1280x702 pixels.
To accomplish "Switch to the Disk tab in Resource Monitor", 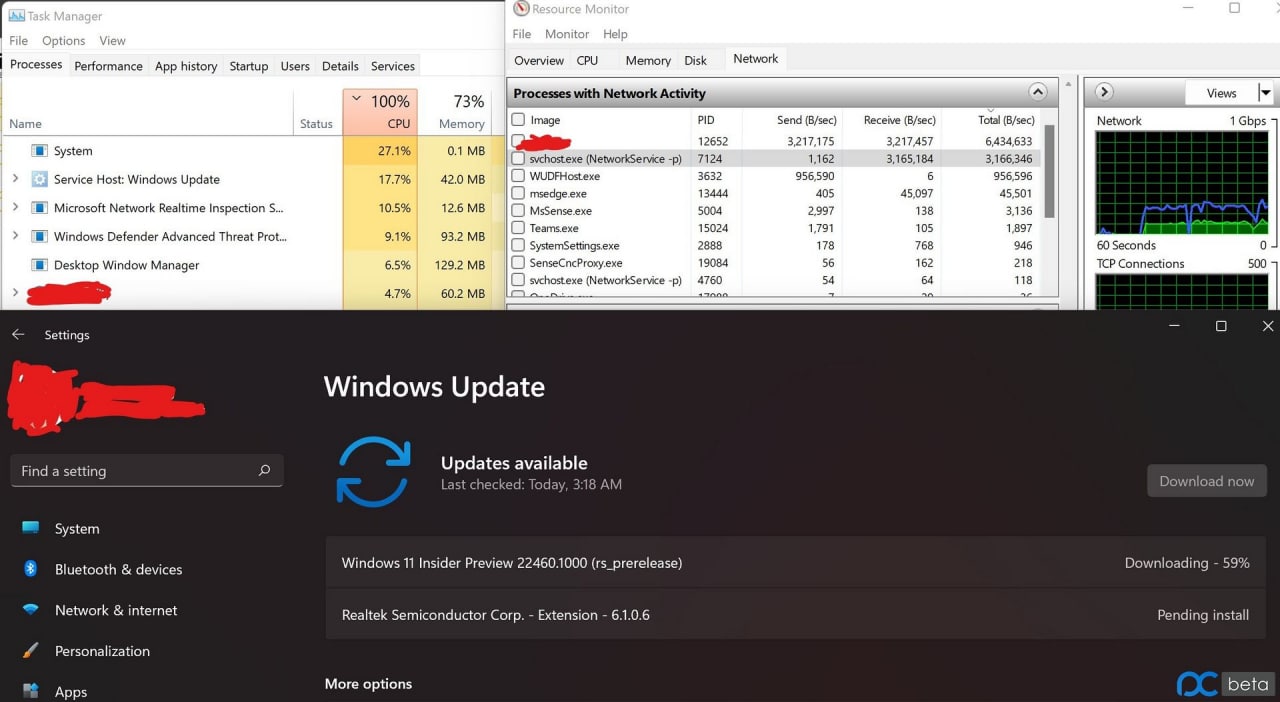I will pos(696,60).
